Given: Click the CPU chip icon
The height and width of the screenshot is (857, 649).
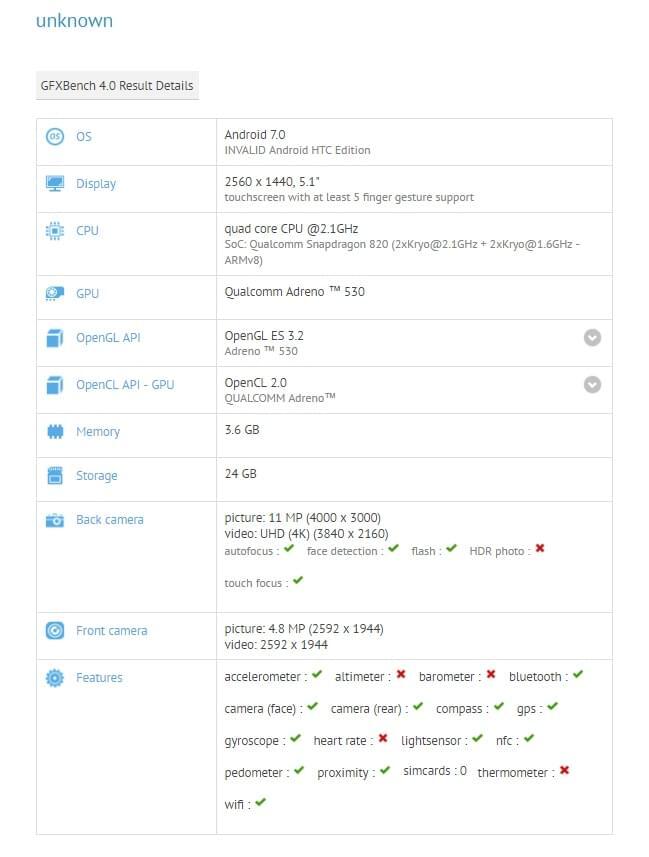Looking at the screenshot, I should click(55, 231).
